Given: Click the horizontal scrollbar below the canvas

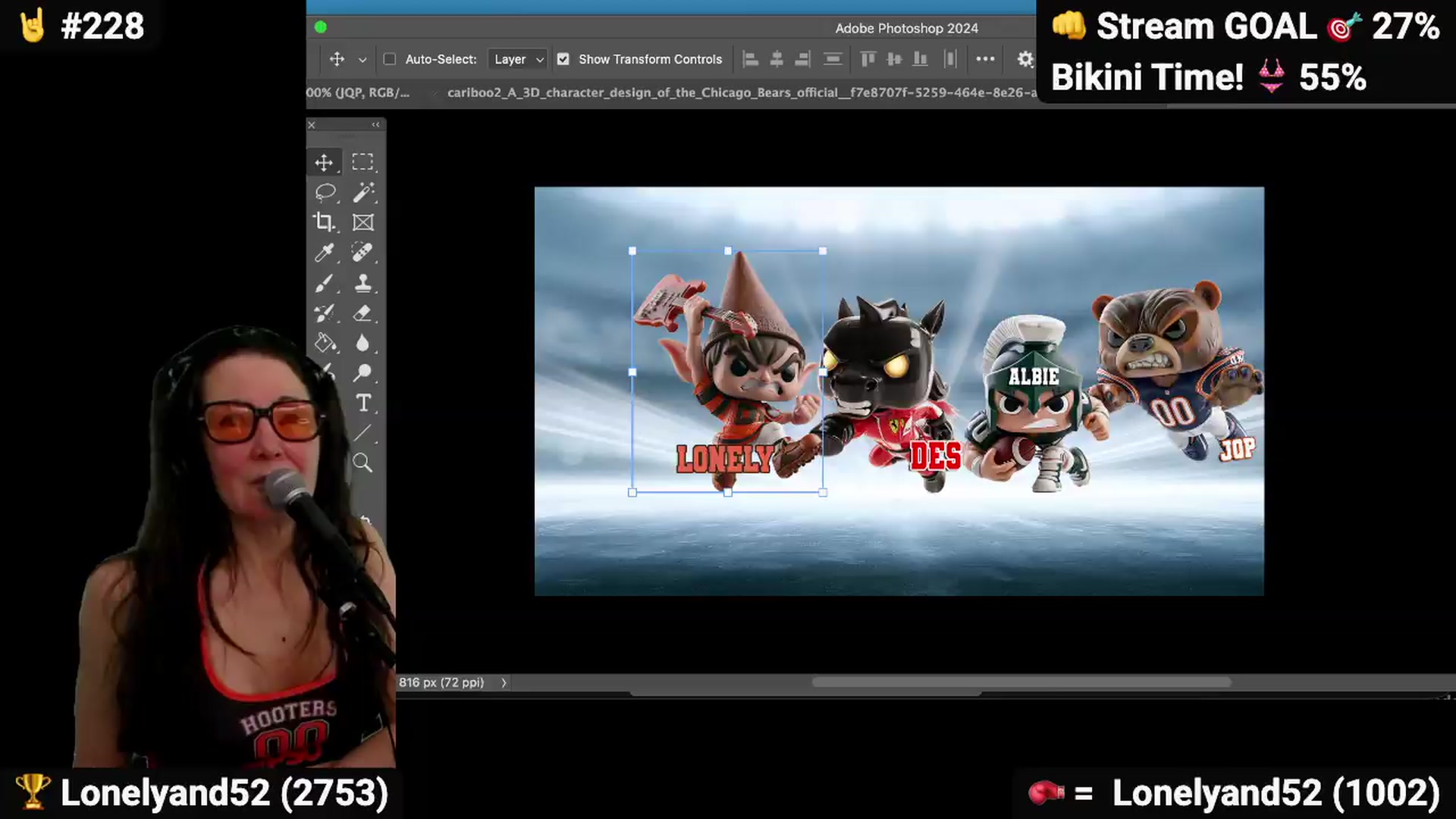Looking at the screenshot, I should pos(1021,682).
